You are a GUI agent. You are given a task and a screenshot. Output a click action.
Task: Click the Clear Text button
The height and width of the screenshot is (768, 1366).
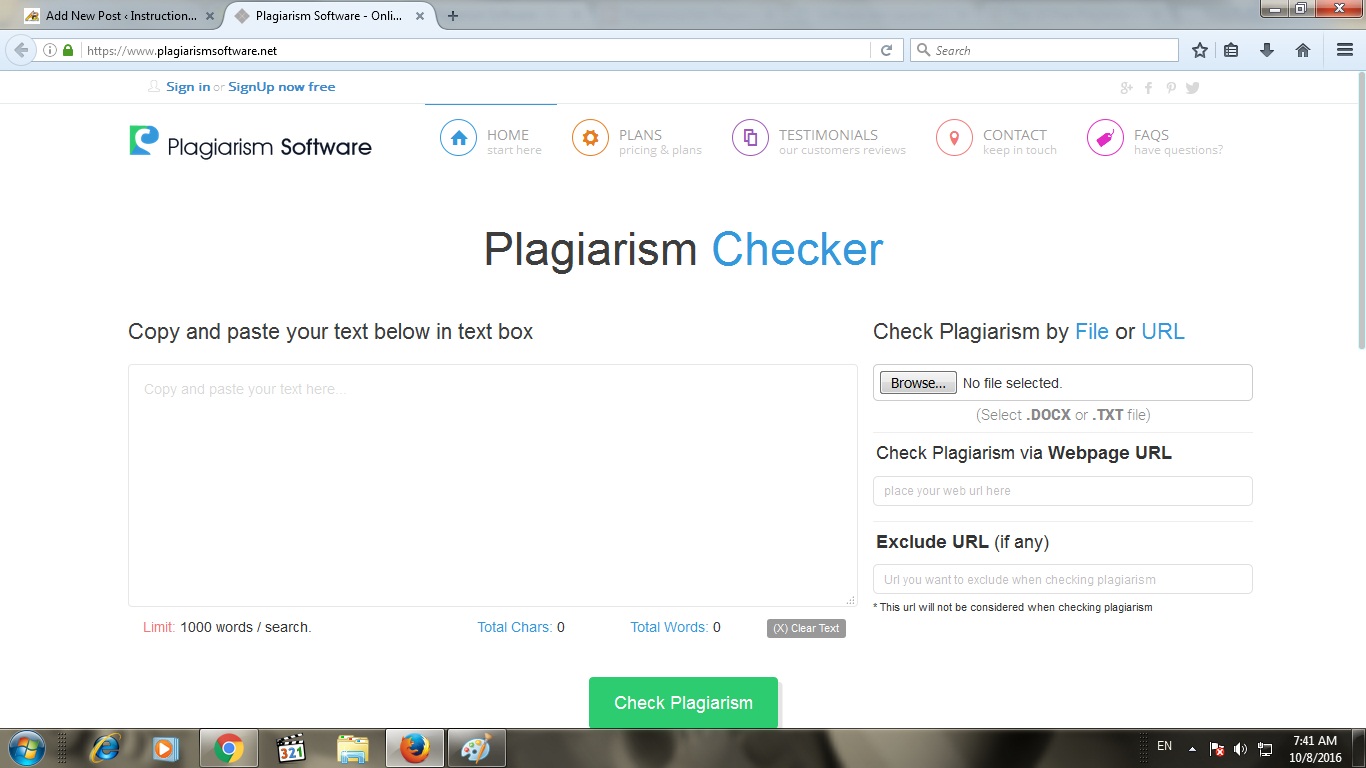pos(806,628)
